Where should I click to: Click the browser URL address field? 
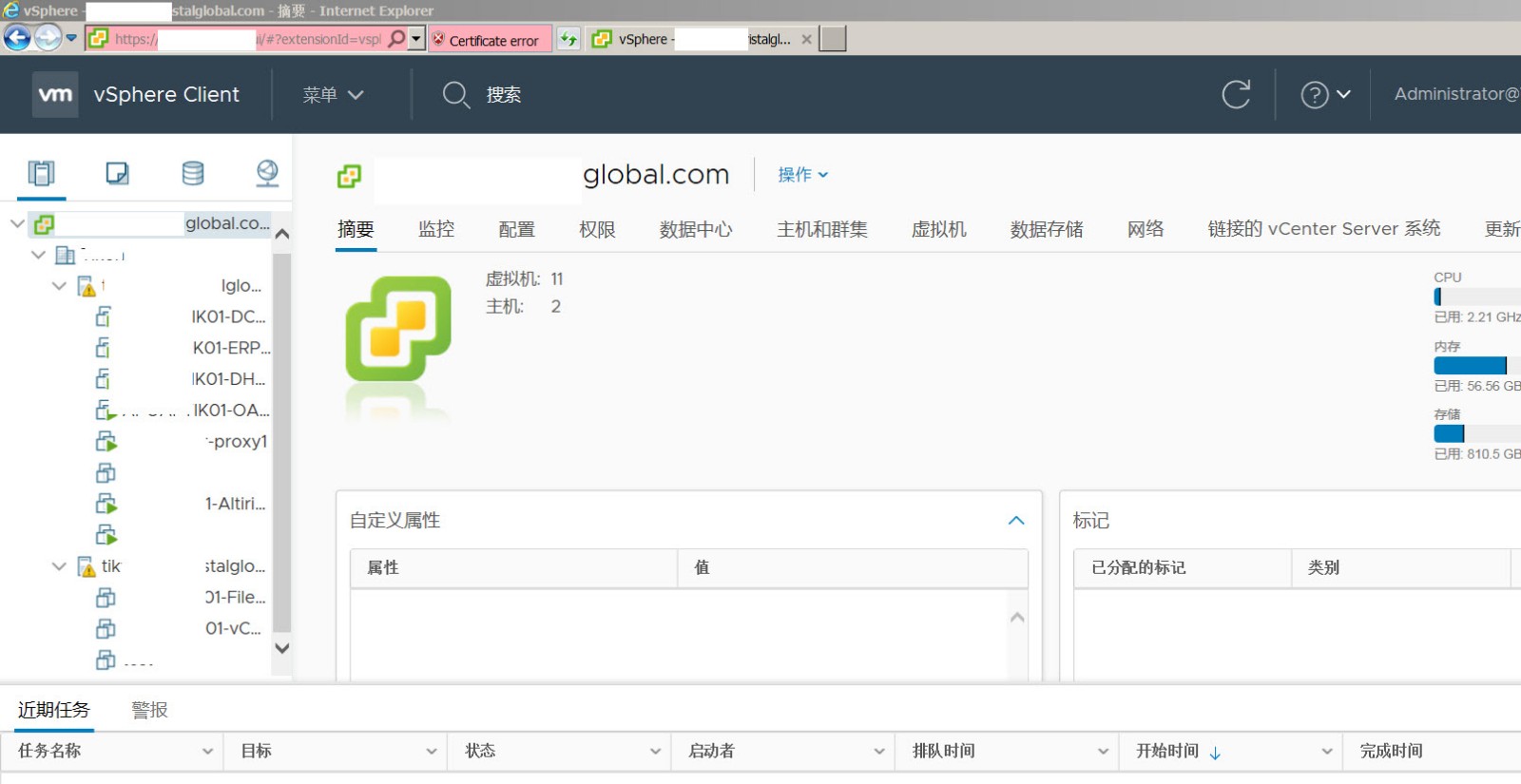coord(247,39)
